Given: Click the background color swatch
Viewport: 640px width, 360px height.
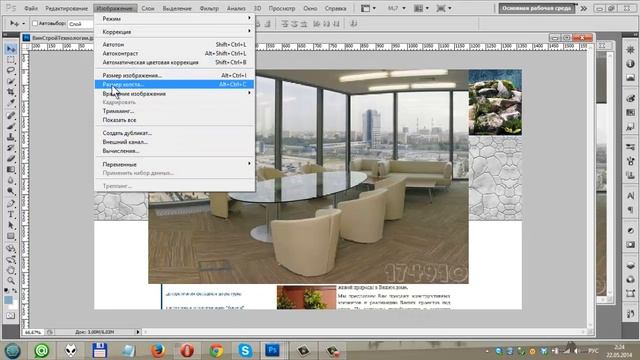Looking at the screenshot, I should tap(14, 305).
